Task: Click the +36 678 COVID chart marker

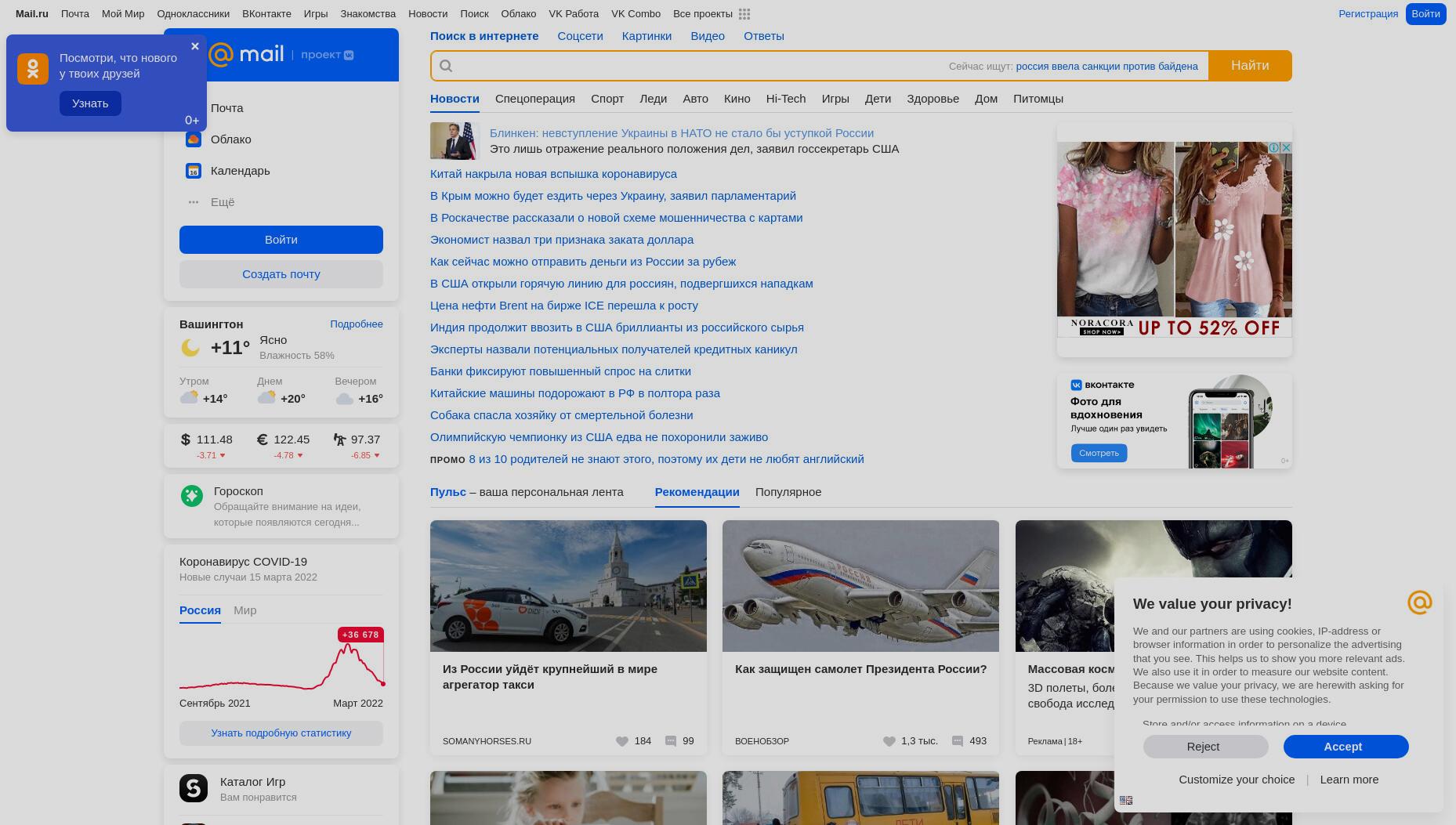Action: pyautogui.click(x=360, y=635)
